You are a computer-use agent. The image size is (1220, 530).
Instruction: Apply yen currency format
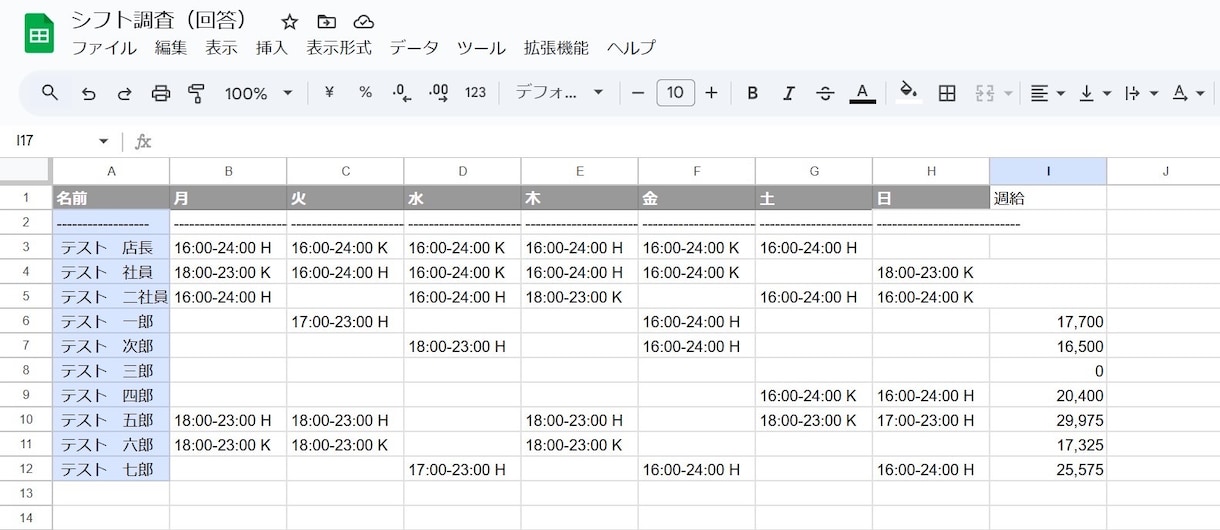click(x=329, y=93)
